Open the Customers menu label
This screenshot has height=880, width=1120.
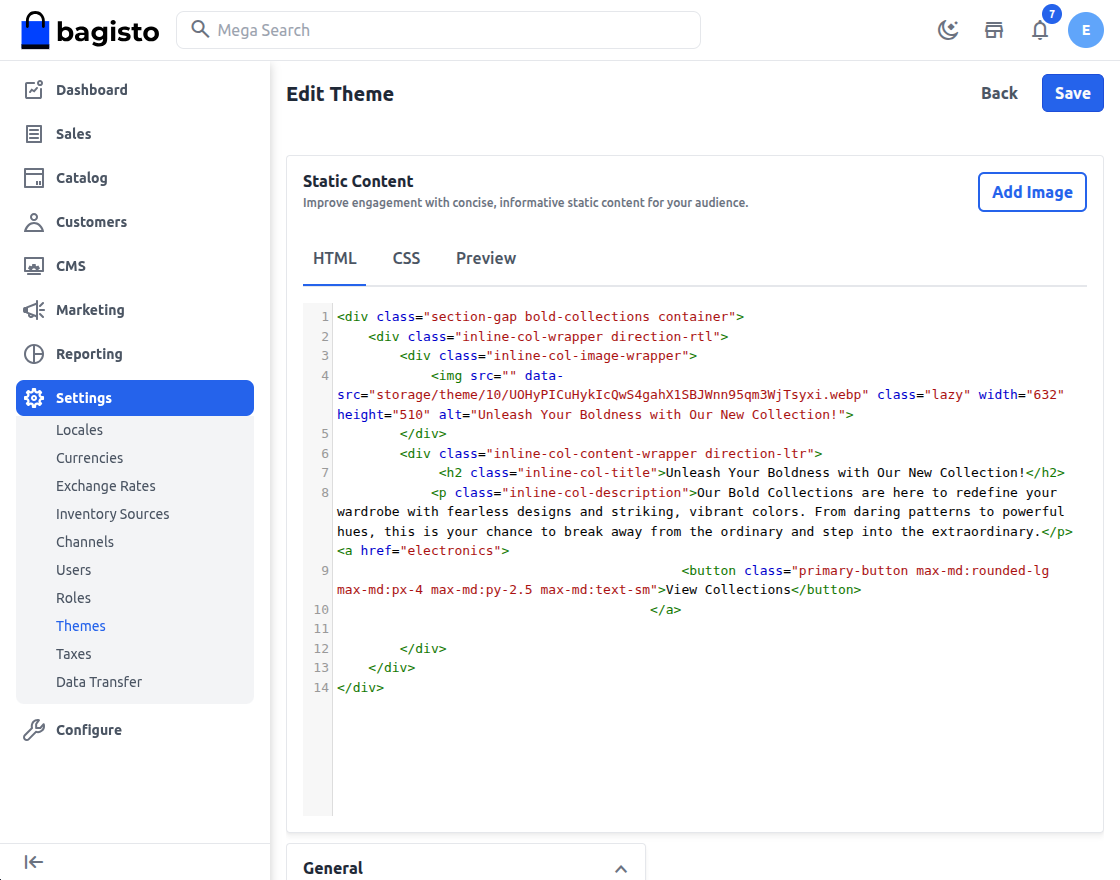tap(91, 222)
